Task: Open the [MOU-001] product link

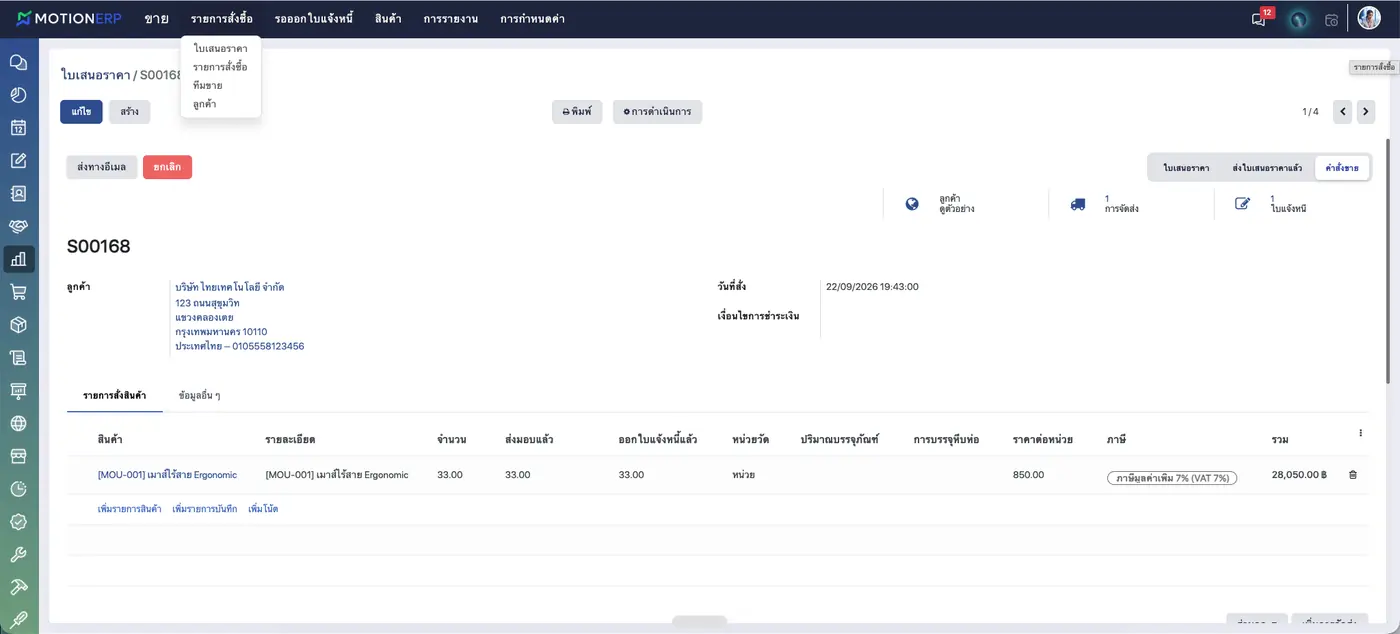Action: [x=166, y=475]
